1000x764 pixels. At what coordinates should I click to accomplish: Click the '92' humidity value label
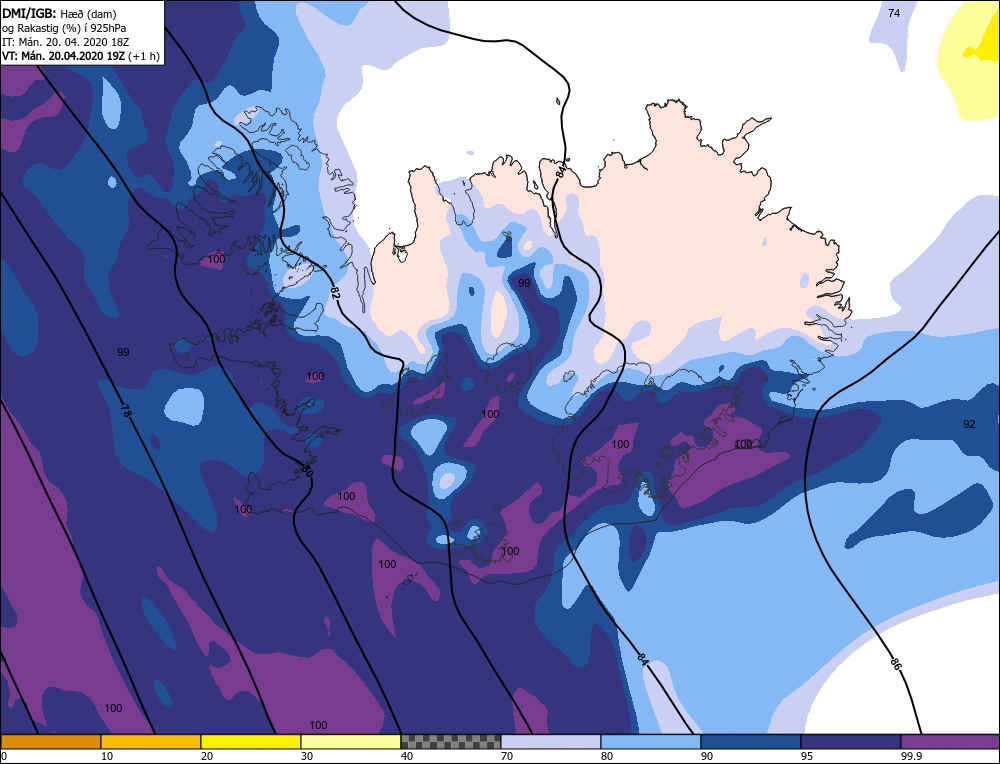click(x=969, y=424)
